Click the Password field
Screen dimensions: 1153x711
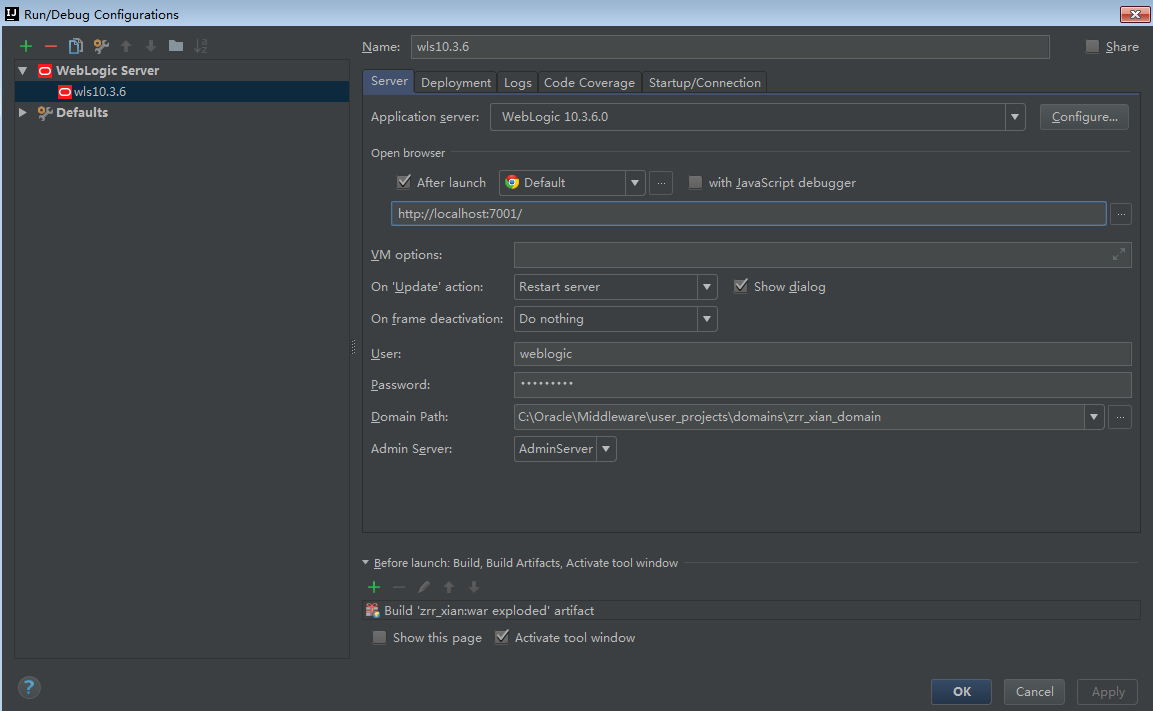pos(822,385)
